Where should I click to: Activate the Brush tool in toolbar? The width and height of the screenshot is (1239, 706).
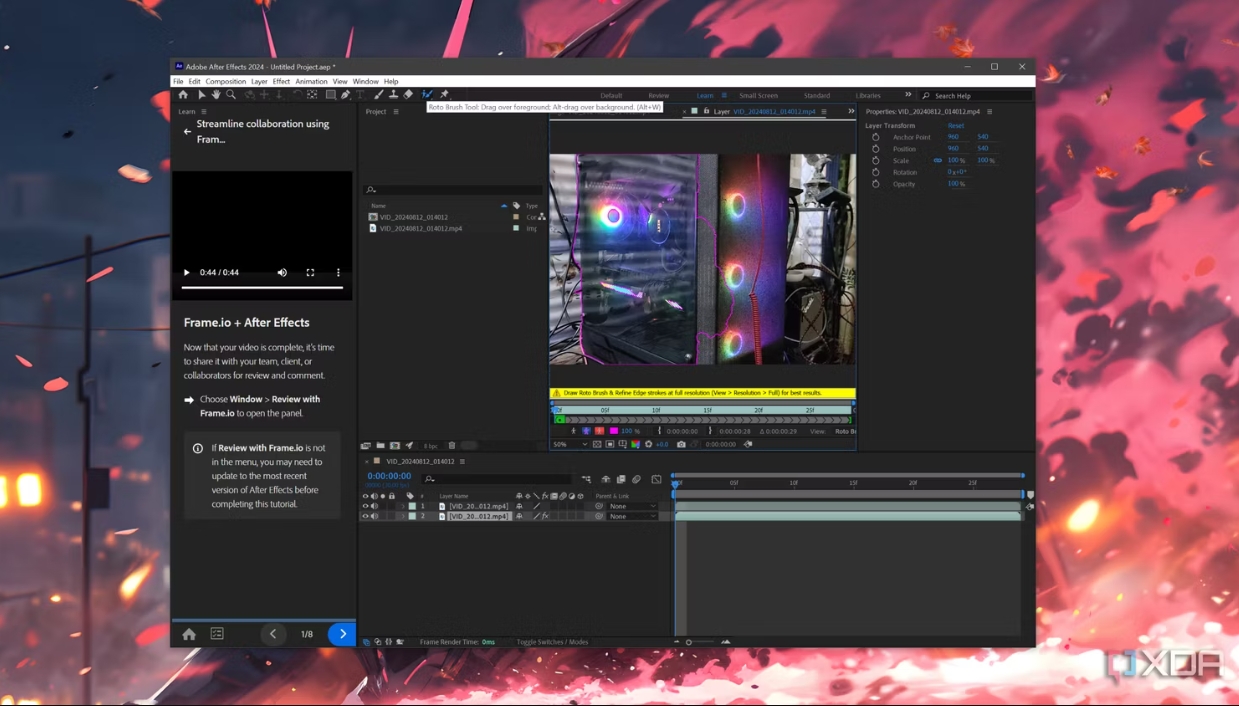pyautogui.click(x=378, y=94)
